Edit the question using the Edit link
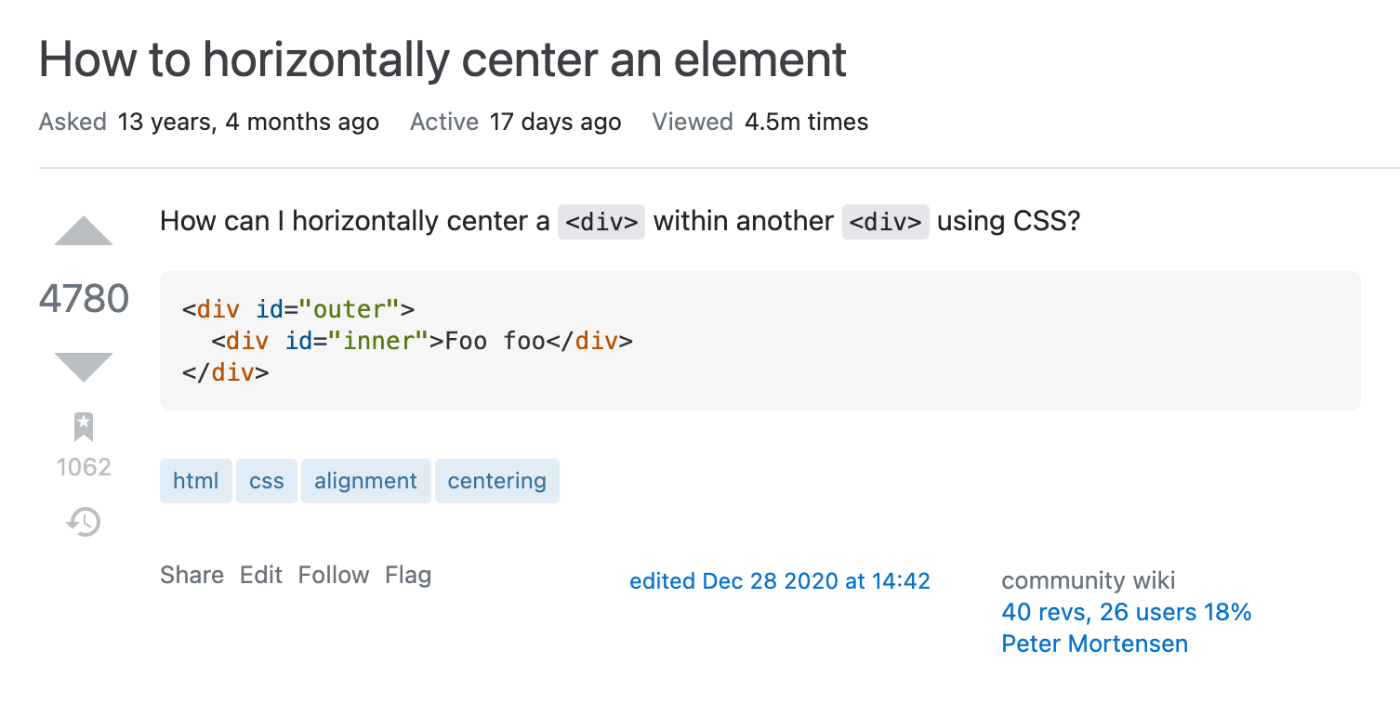The image size is (1400, 715). [261, 575]
